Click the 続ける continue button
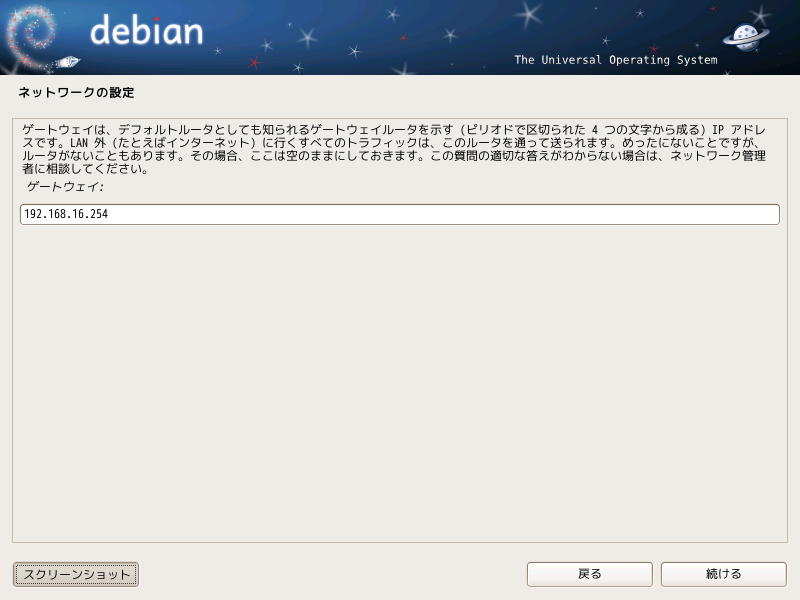This screenshot has width=800, height=600. pos(723,574)
